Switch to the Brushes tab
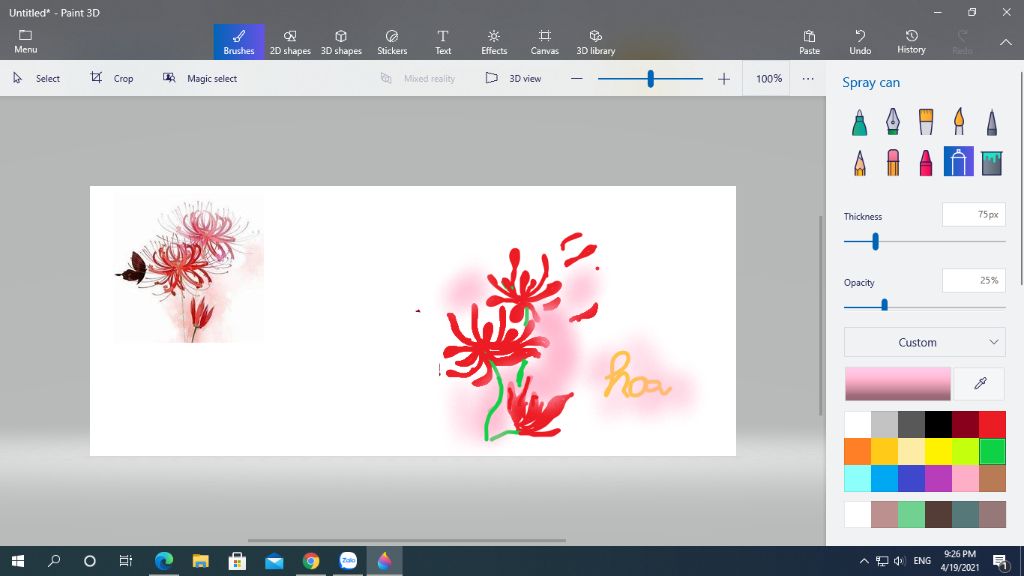 (x=239, y=42)
